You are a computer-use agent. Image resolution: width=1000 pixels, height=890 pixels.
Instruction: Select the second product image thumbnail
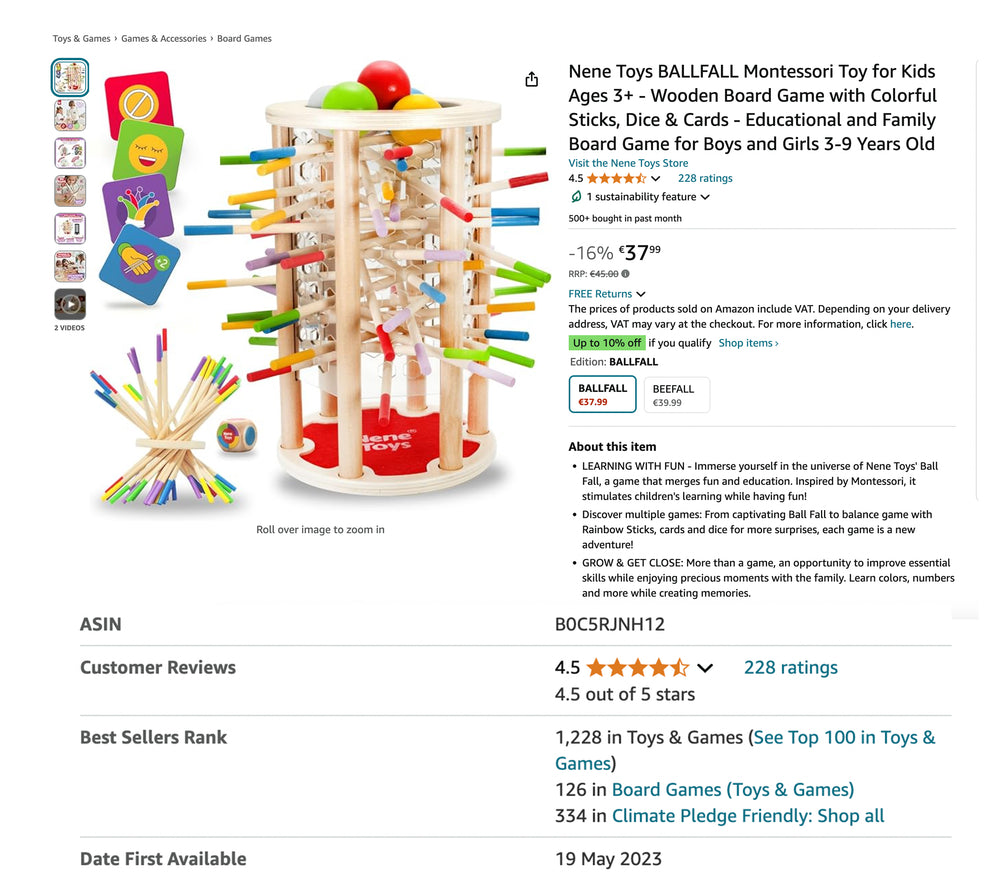pos(70,115)
